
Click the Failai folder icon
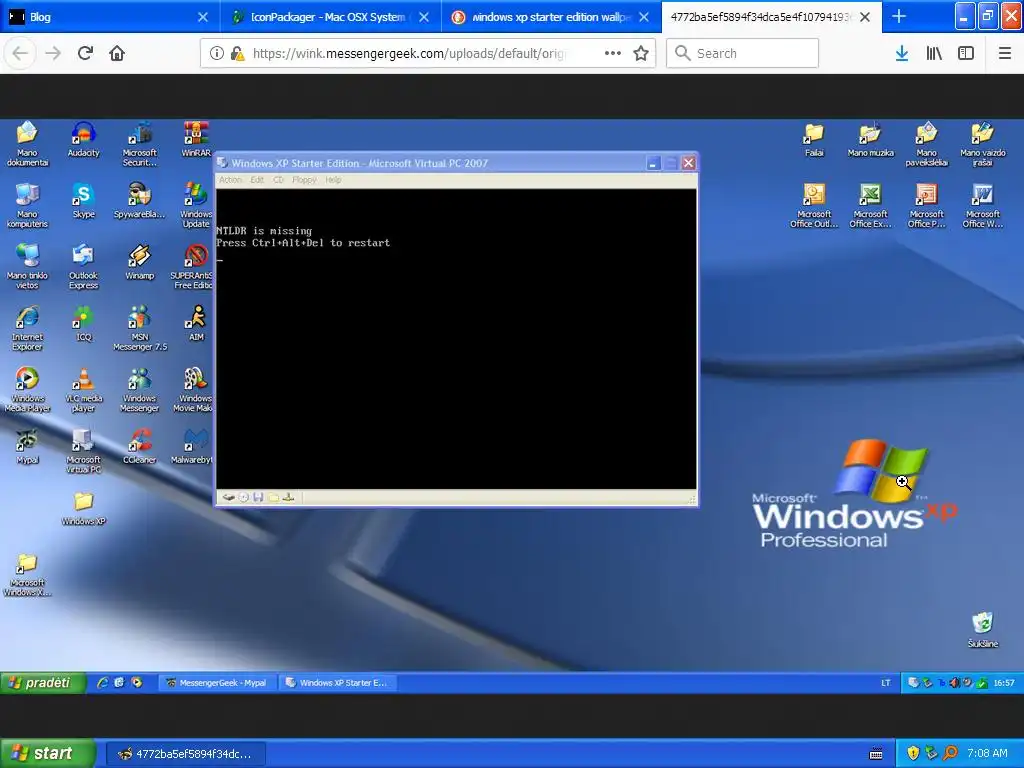[814, 139]
